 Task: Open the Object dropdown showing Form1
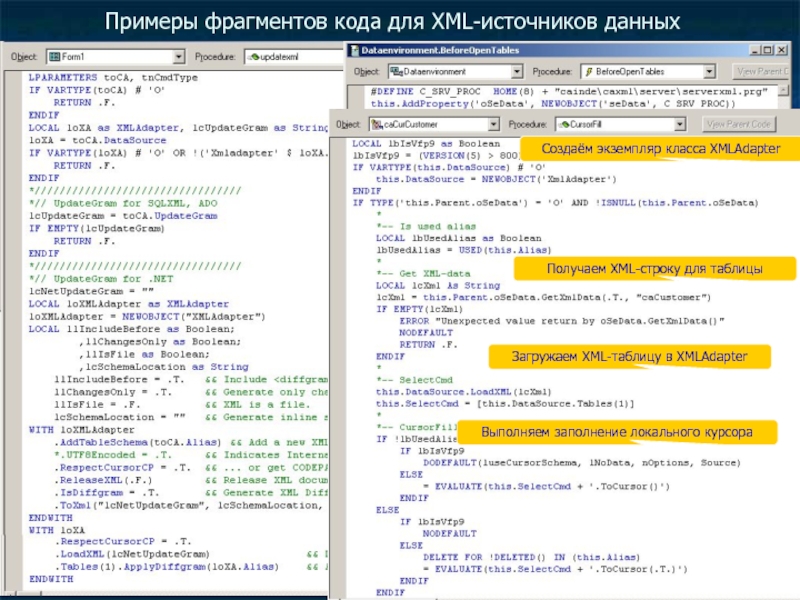tap(178, 59)
